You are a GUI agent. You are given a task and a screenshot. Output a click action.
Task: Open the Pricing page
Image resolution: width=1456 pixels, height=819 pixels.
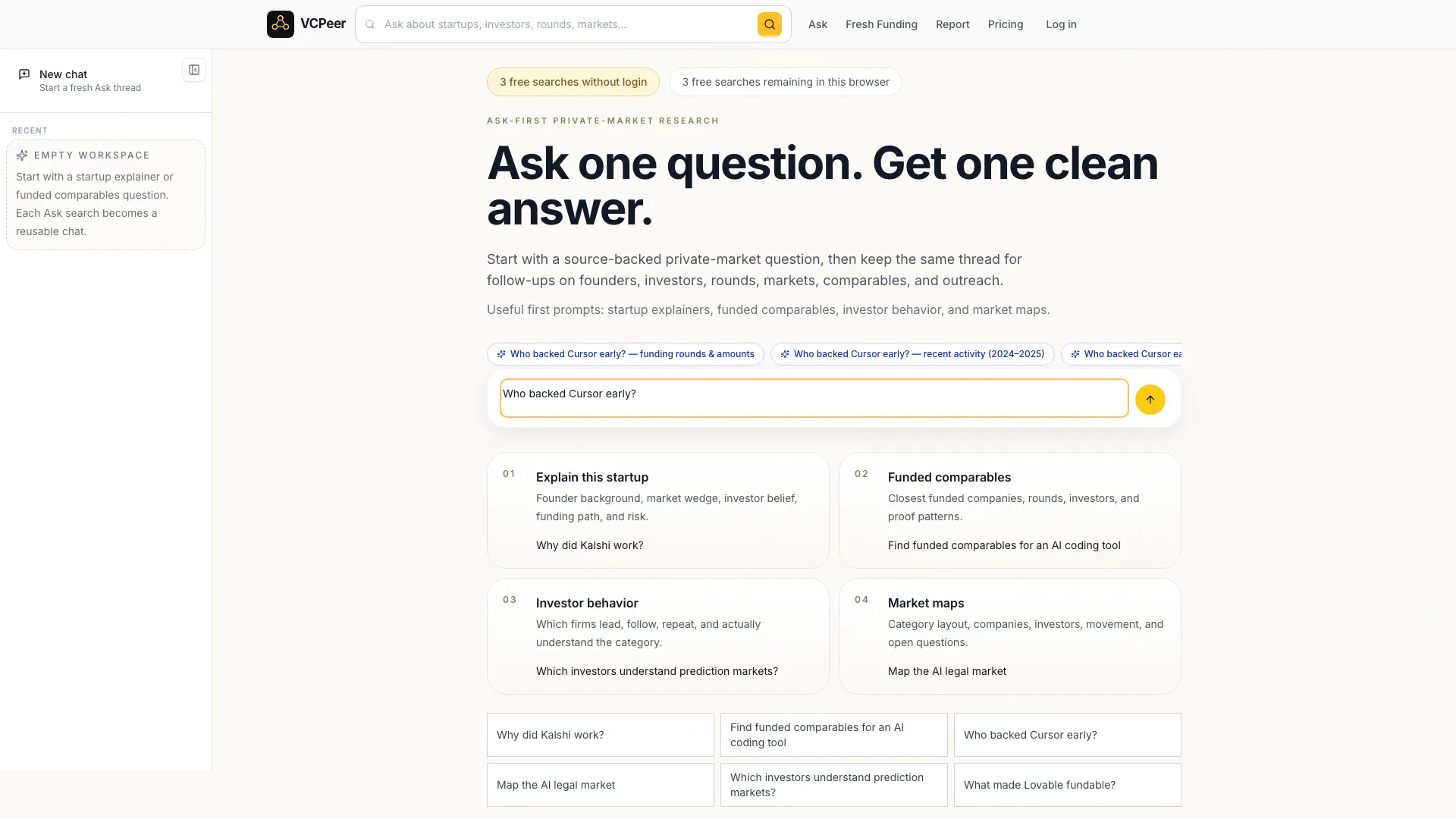click(1006, 24)
